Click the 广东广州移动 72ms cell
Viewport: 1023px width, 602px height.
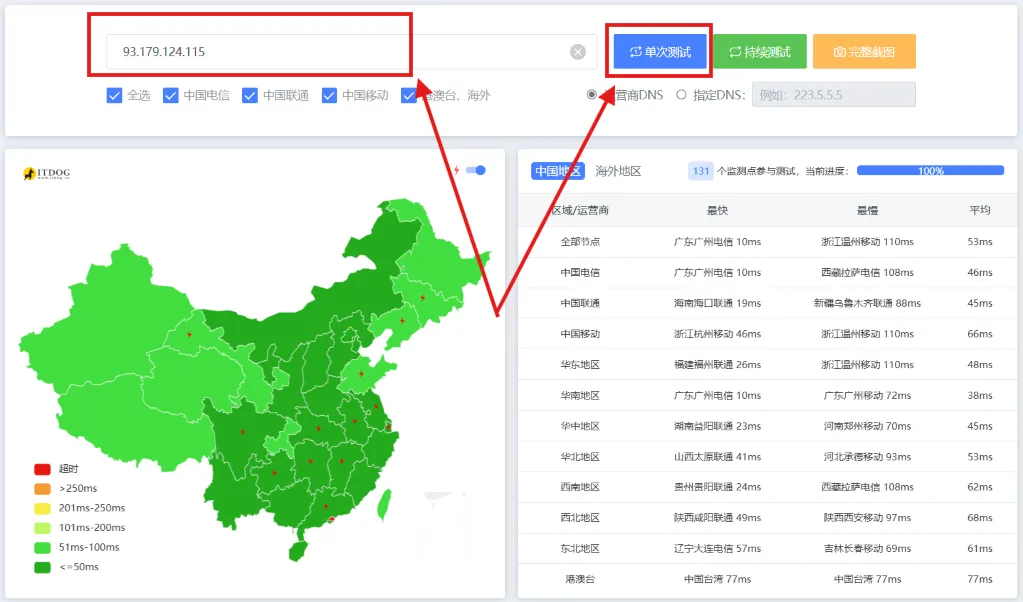click(867, 395)
